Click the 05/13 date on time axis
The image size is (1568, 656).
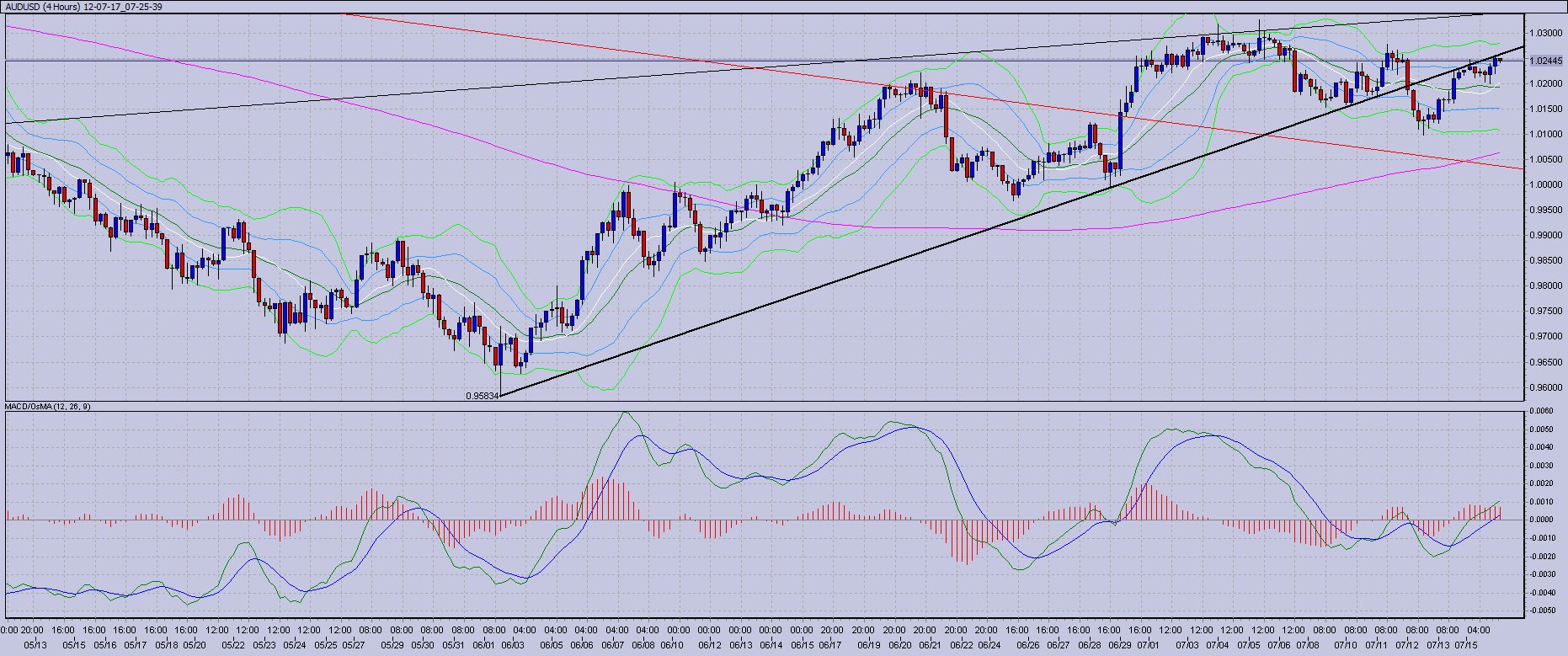coord(35,645)
